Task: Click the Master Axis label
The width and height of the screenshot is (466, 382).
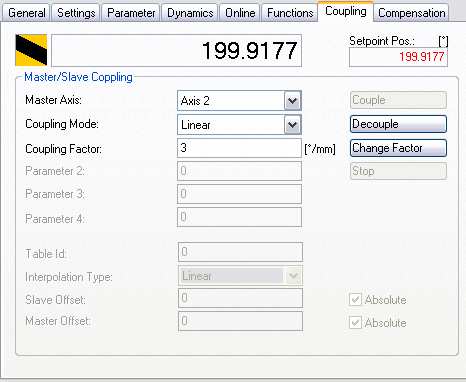Action: coord(53,100)
